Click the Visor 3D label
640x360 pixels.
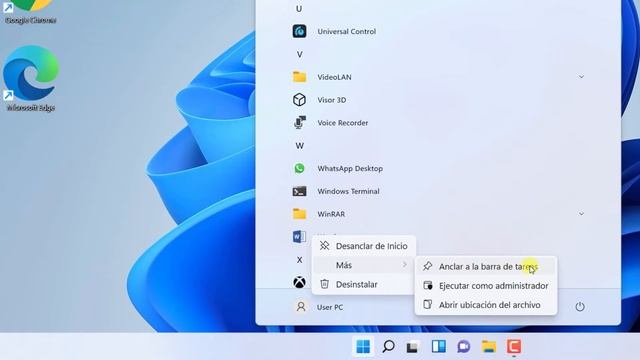click(x=332, y=100)
